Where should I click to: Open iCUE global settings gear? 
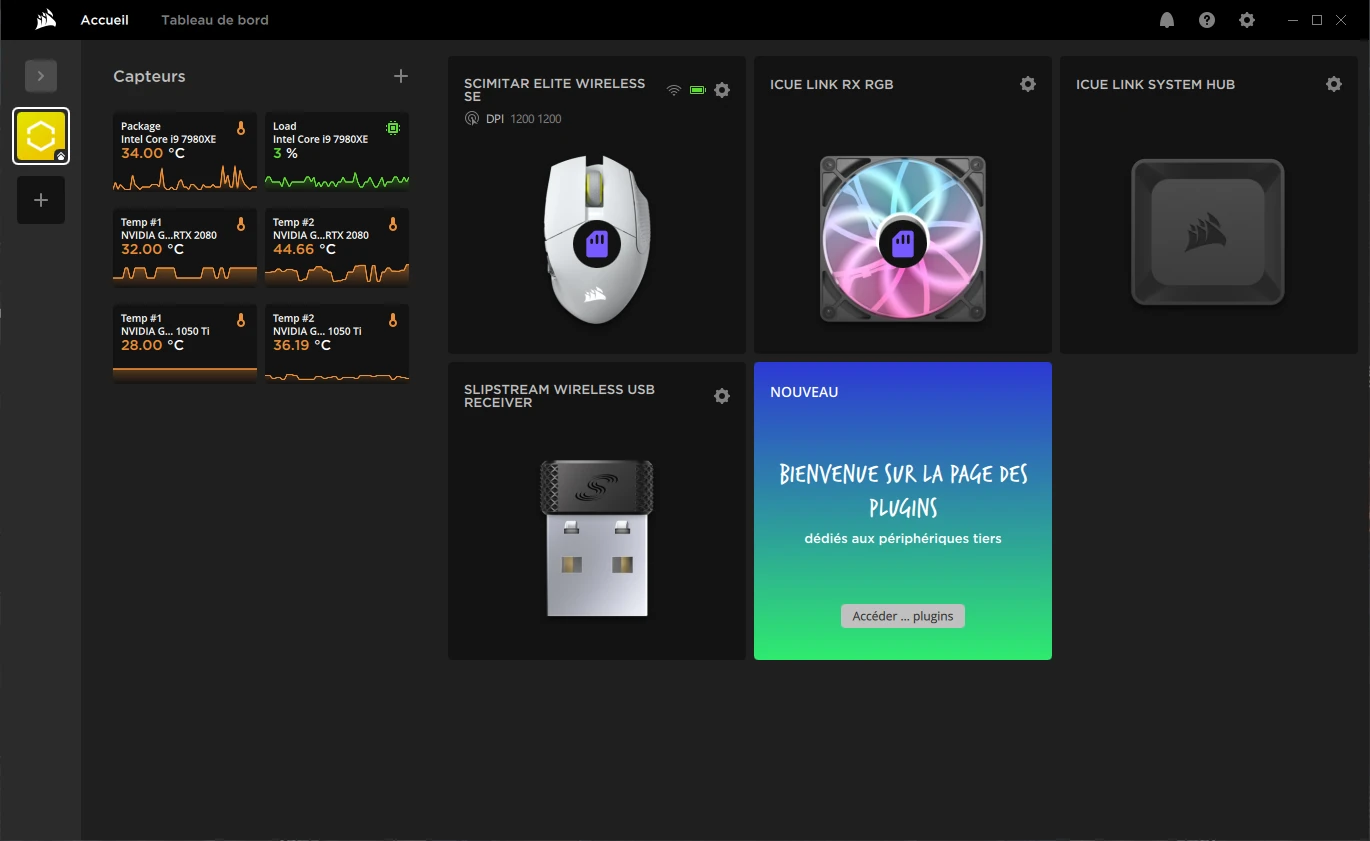point(1247,20)
